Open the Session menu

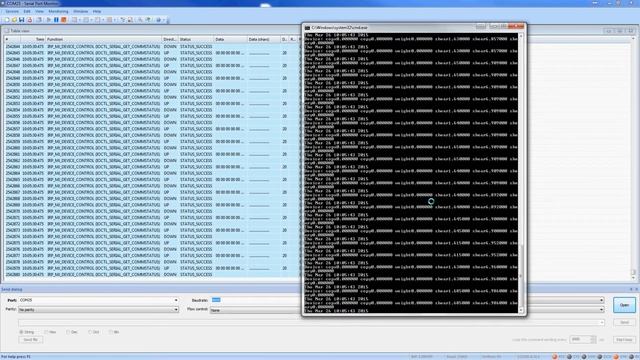(x=12, y=11)
